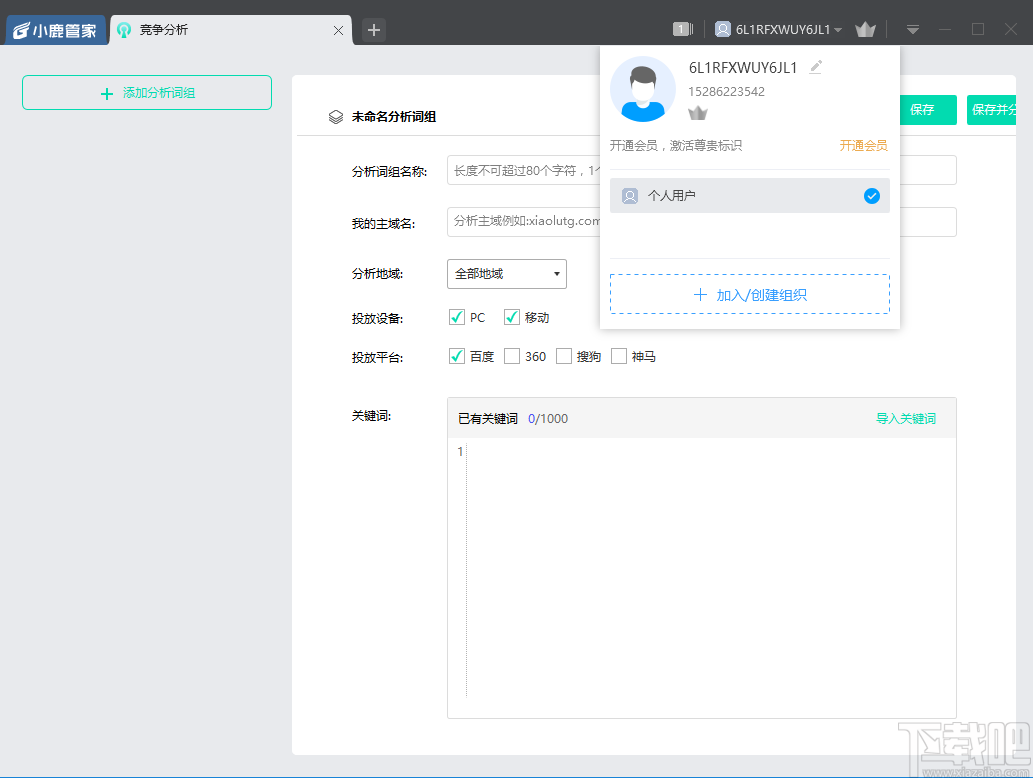This screenshot has width=1033, height=778.
Task: Click the pencil icon to edit username
Action: pyautogui.click(x=815, y=66)
